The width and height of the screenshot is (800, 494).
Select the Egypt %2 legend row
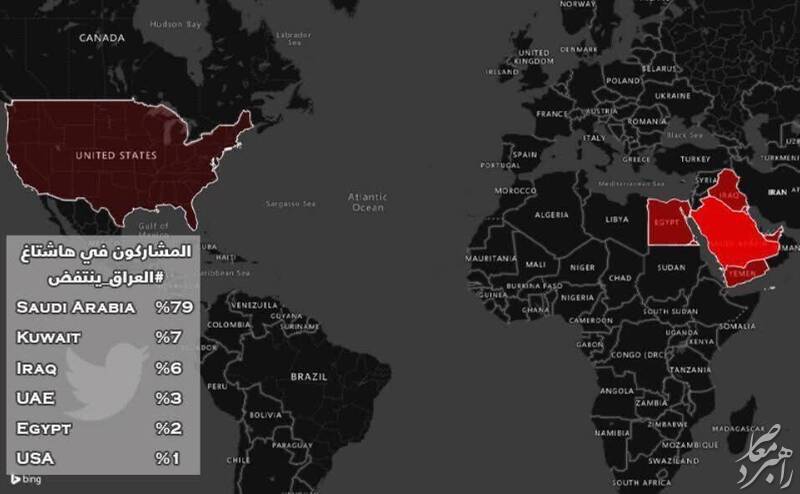pyautogui.click(x=99, y=428)
